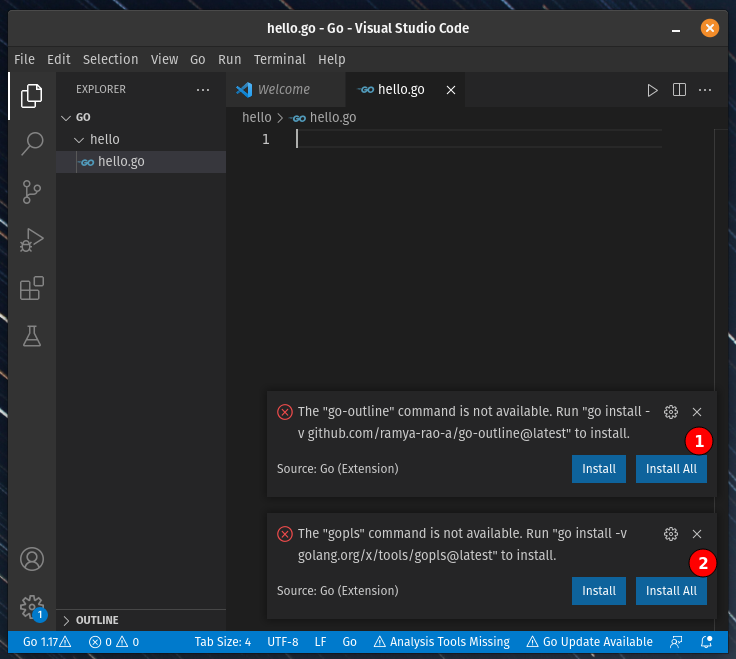Click the hello.go breadcrumb segment

(x=324, y=117)
